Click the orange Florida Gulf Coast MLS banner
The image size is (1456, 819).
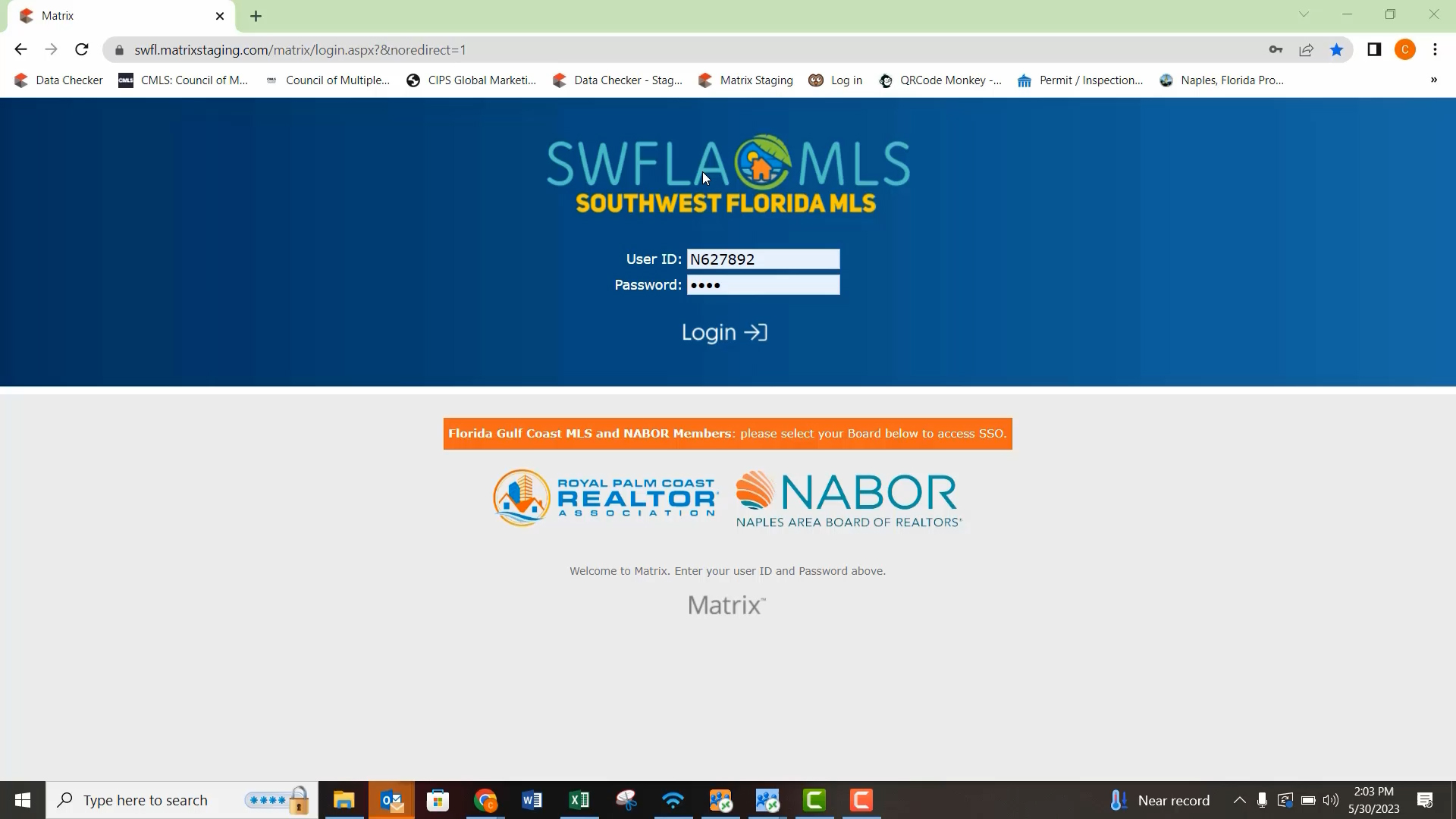coord(728,434)
